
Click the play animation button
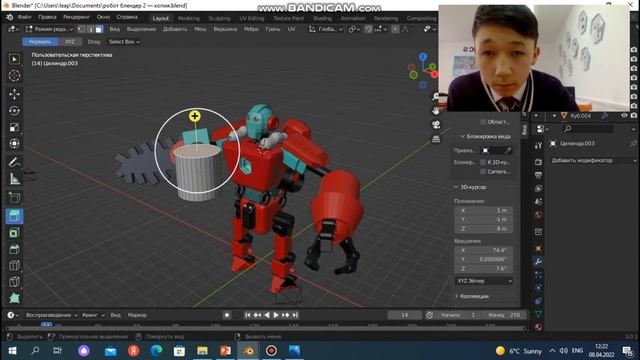tap(276, 315)
